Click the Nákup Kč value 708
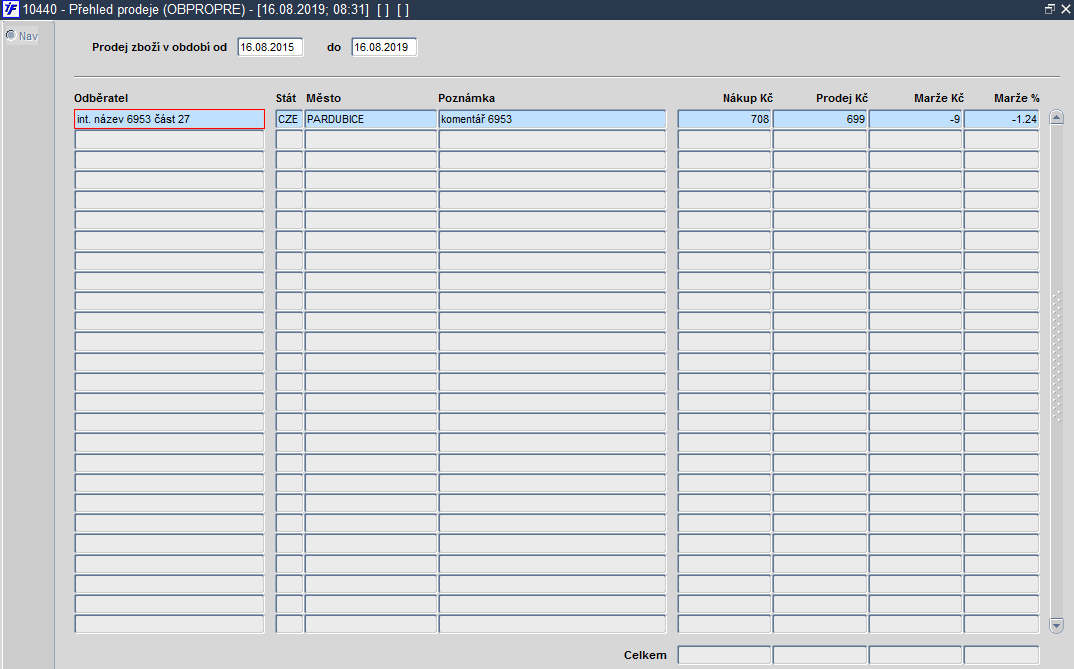This screenshot has height=669, width=1074. tap(724, 119)
